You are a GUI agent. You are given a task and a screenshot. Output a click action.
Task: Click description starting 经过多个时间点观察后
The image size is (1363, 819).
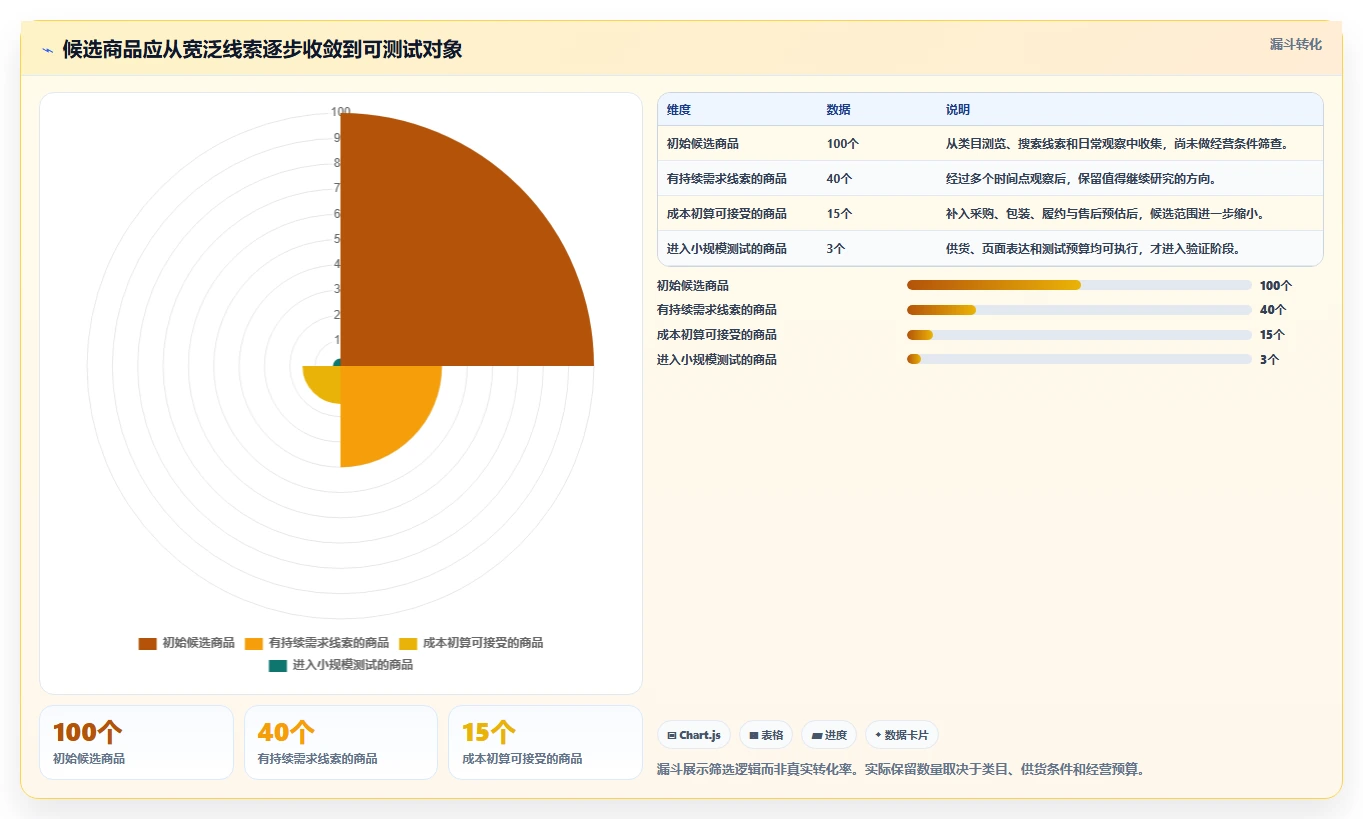click(1081, 179)
